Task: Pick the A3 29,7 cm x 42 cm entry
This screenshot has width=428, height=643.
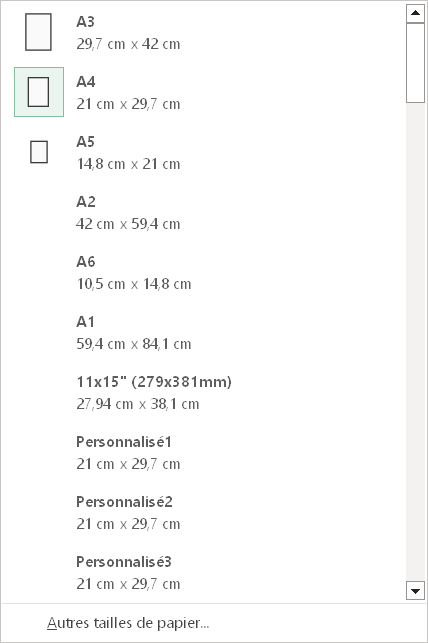Action: [204, 32]
